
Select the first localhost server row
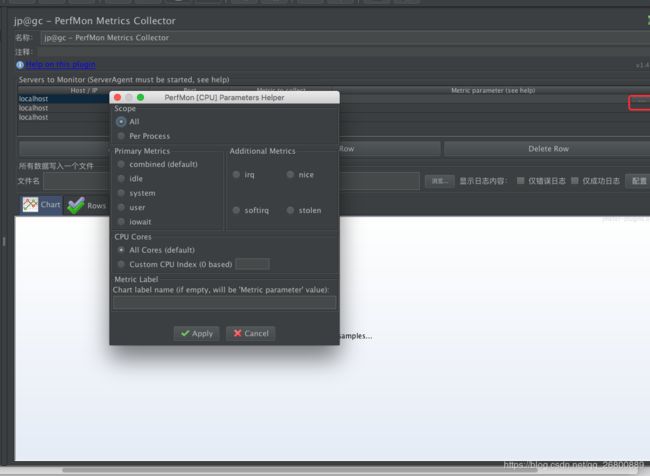click(x=63, y=99)
